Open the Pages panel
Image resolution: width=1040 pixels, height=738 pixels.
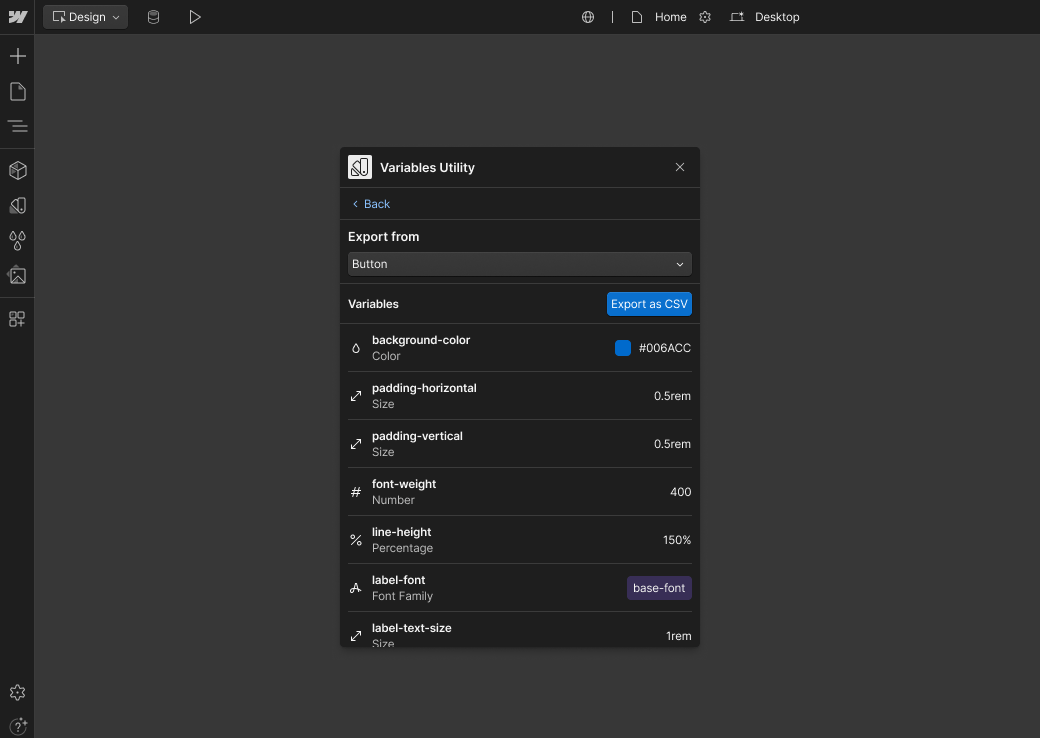18,92
